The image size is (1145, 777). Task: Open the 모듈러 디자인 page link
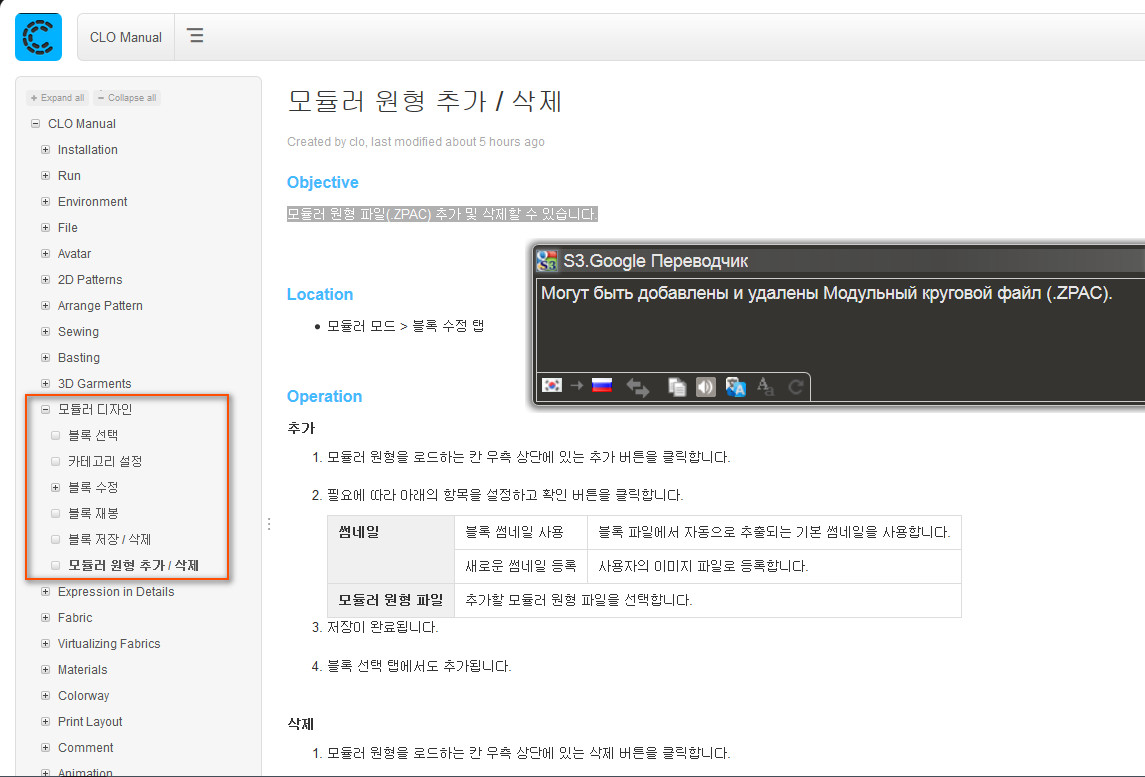95,410
